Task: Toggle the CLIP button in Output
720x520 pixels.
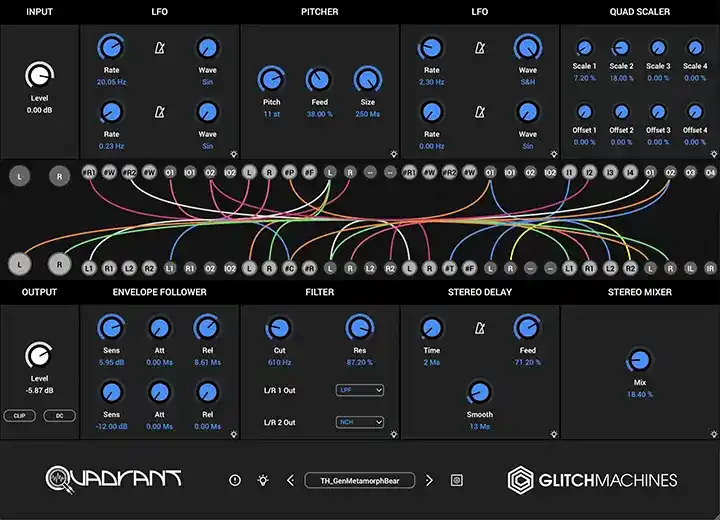Action: (19, 416)
